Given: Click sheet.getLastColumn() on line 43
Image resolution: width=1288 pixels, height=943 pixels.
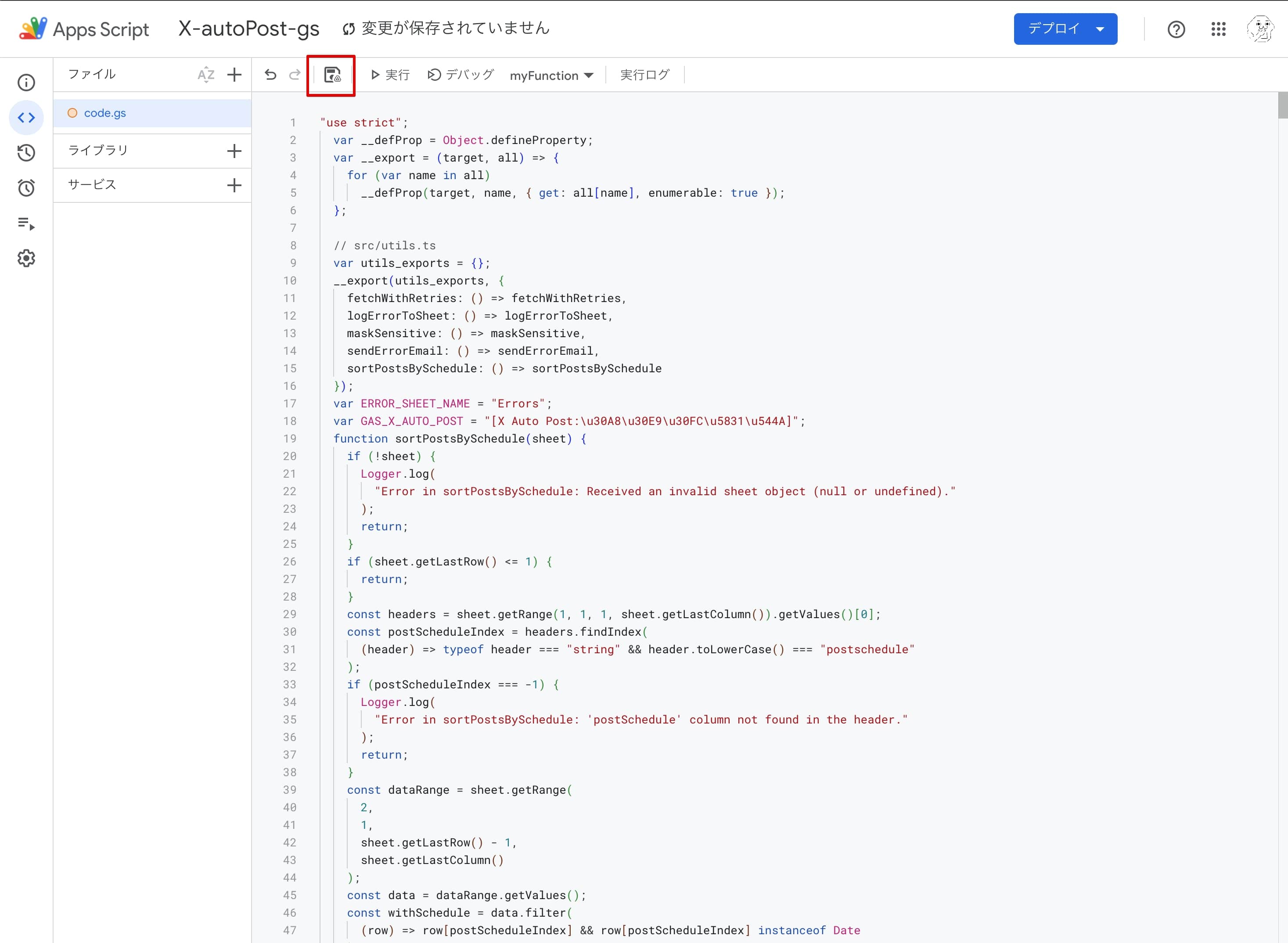Looking at the screenshot, I should pyautogui.click(x=432, y=860).
